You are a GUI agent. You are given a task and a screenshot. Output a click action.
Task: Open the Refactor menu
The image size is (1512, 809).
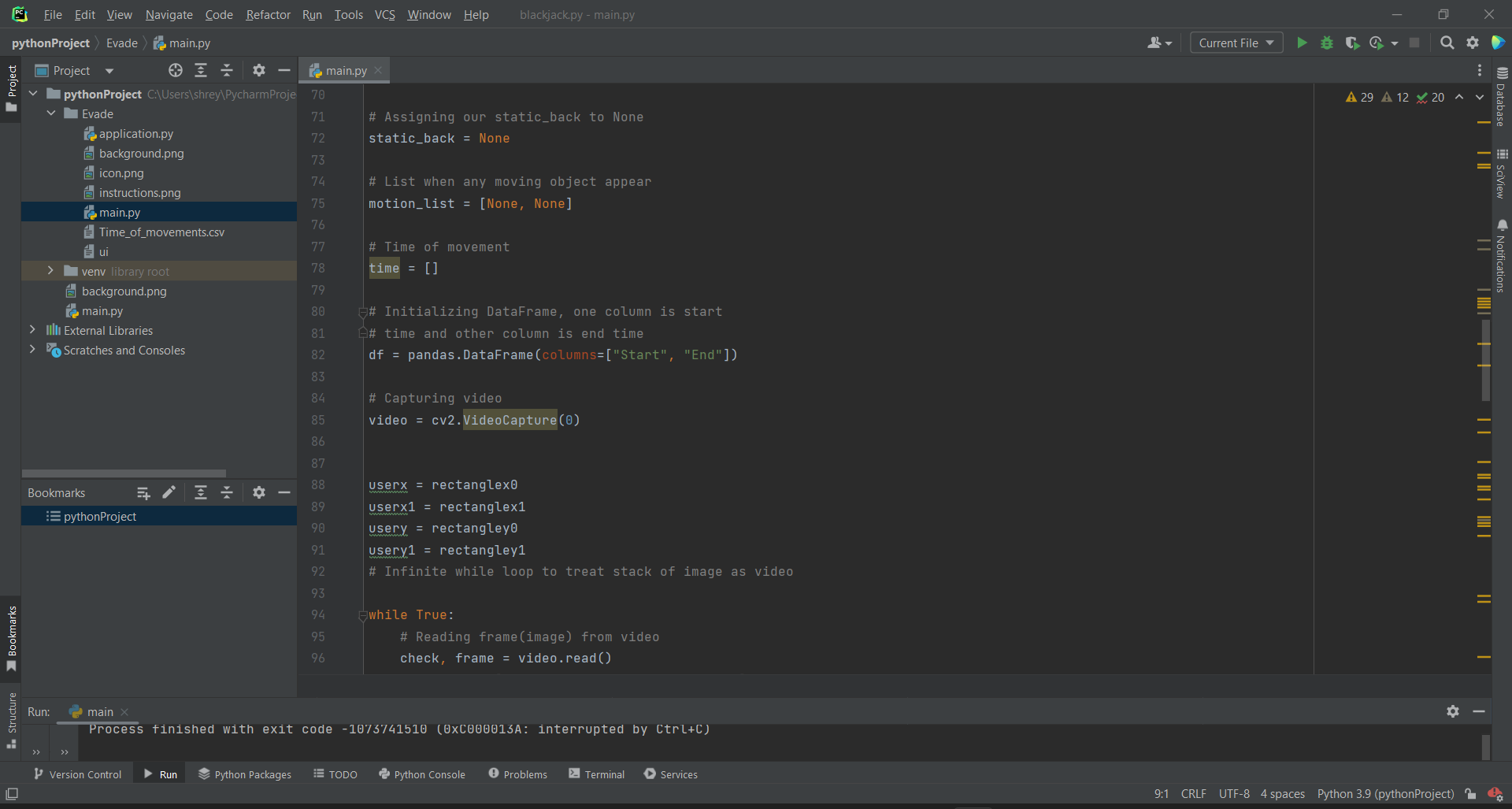(x=268, y=15)
